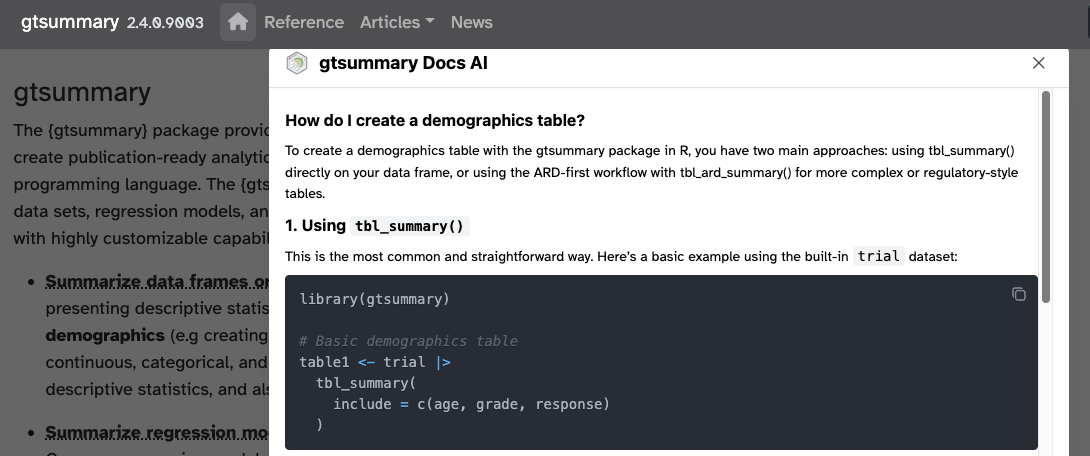Screen dimensions: 1090x456
Task: Expand the Articles dropdown menu
Action: (x=397, y=22)
